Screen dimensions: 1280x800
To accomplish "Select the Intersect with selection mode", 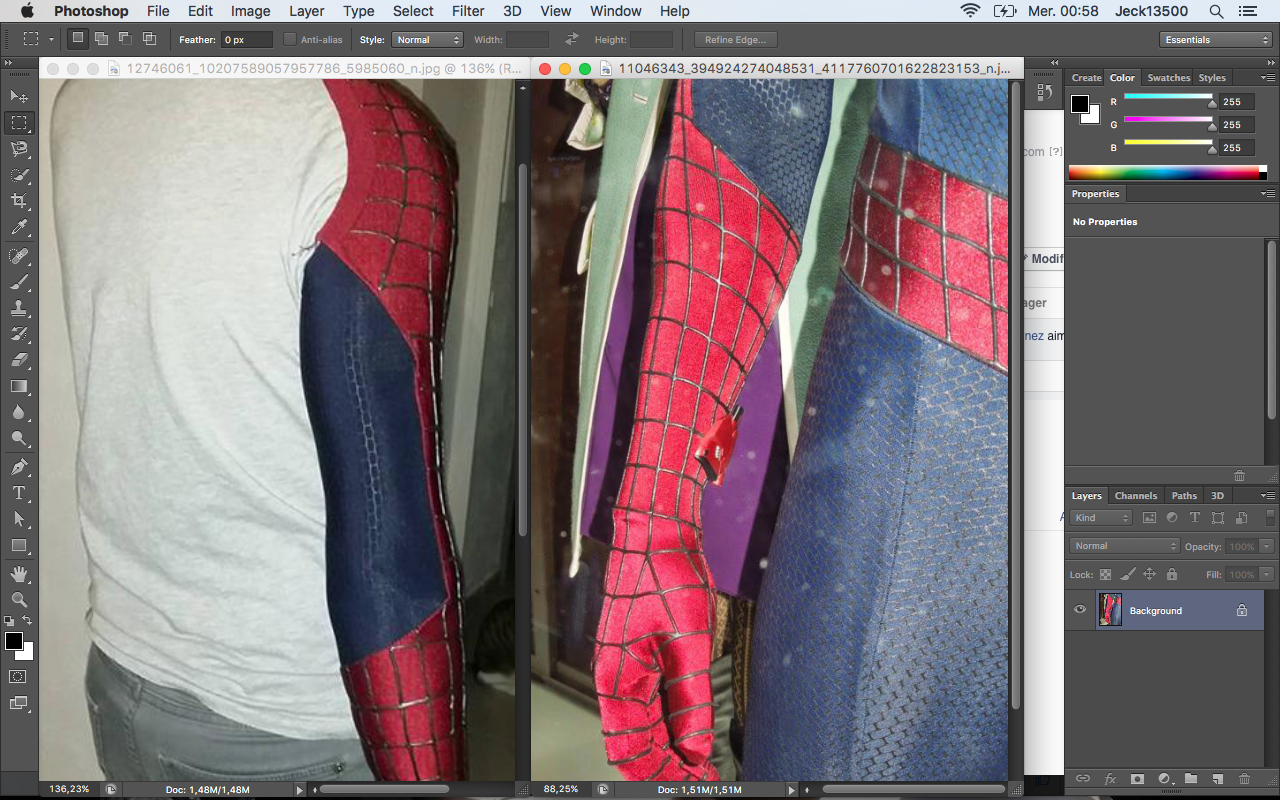I will 150,39.
